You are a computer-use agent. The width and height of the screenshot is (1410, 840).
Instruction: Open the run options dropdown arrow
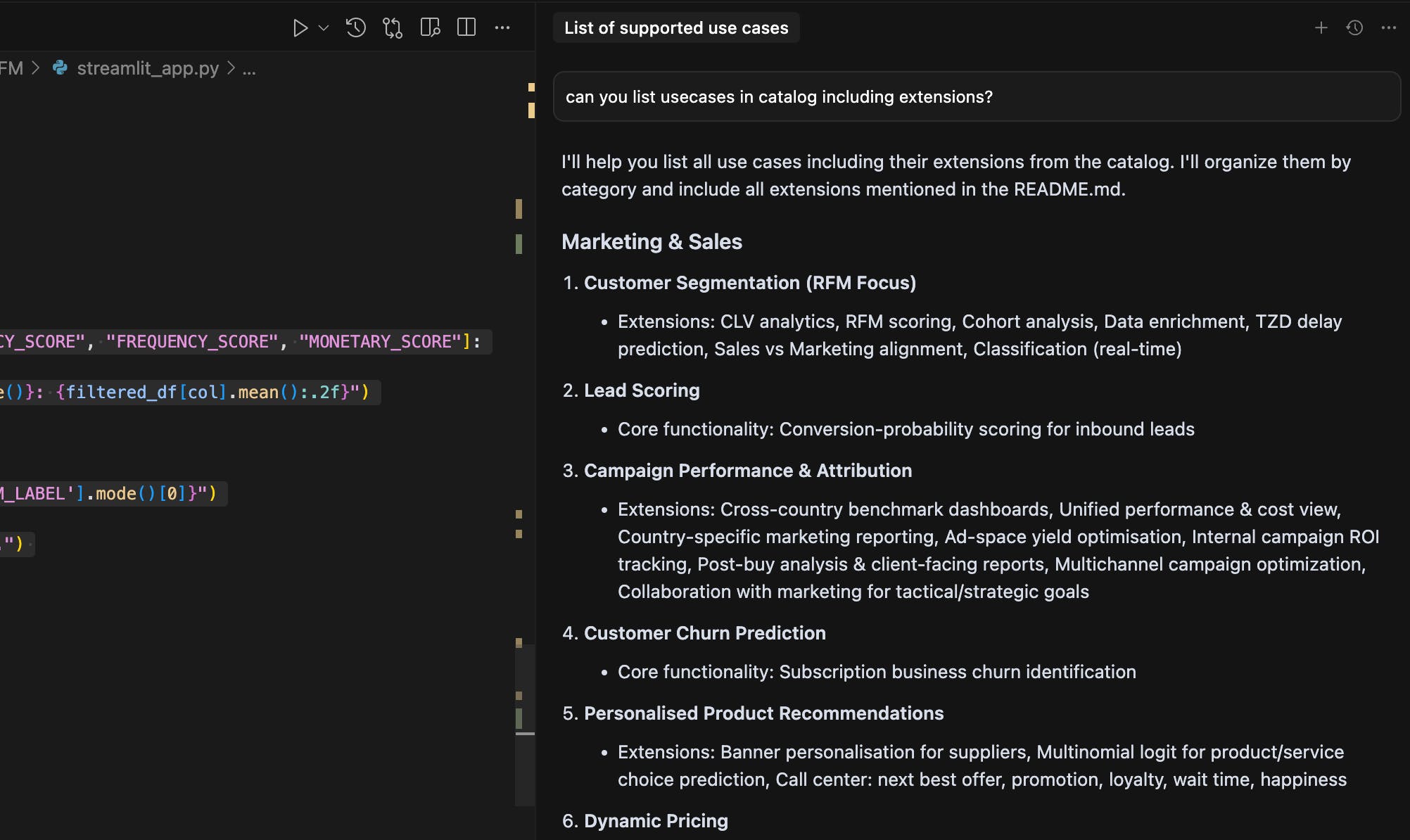324,28
